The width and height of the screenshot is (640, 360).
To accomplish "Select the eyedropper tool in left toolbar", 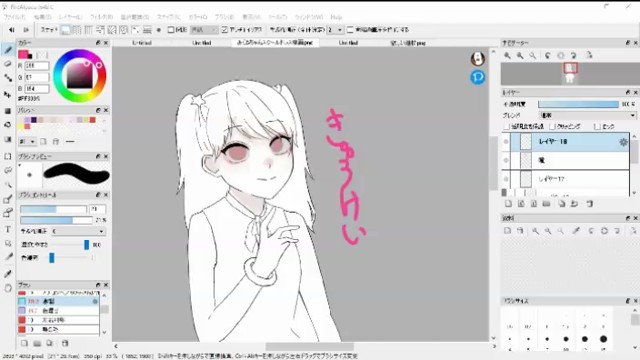I will click(x=8, y=273).
